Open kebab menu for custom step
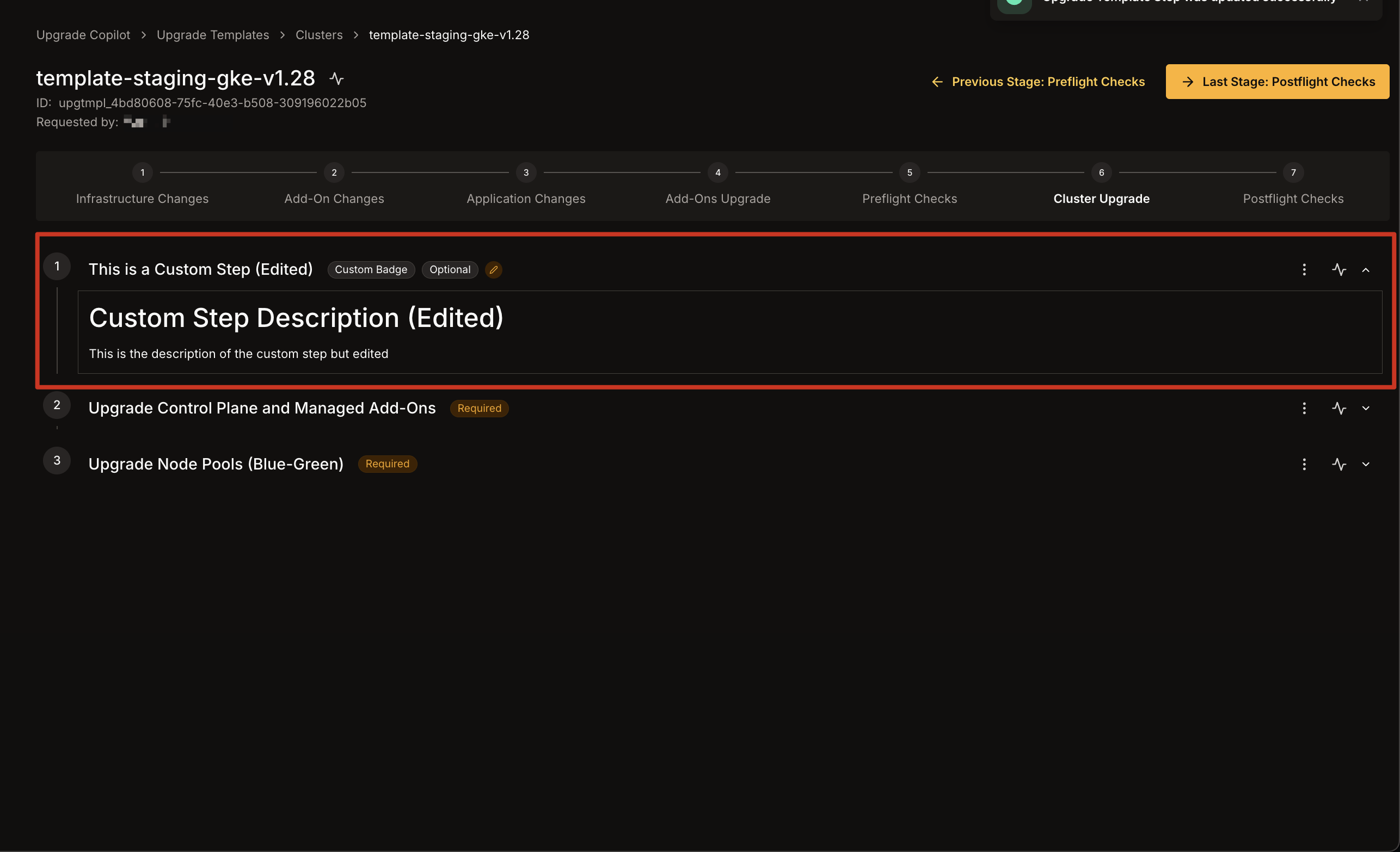 1304,270
